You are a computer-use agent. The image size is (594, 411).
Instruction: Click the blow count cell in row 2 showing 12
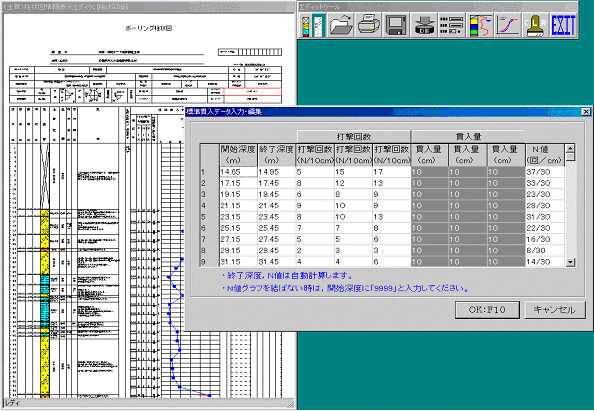pos(353,183)
